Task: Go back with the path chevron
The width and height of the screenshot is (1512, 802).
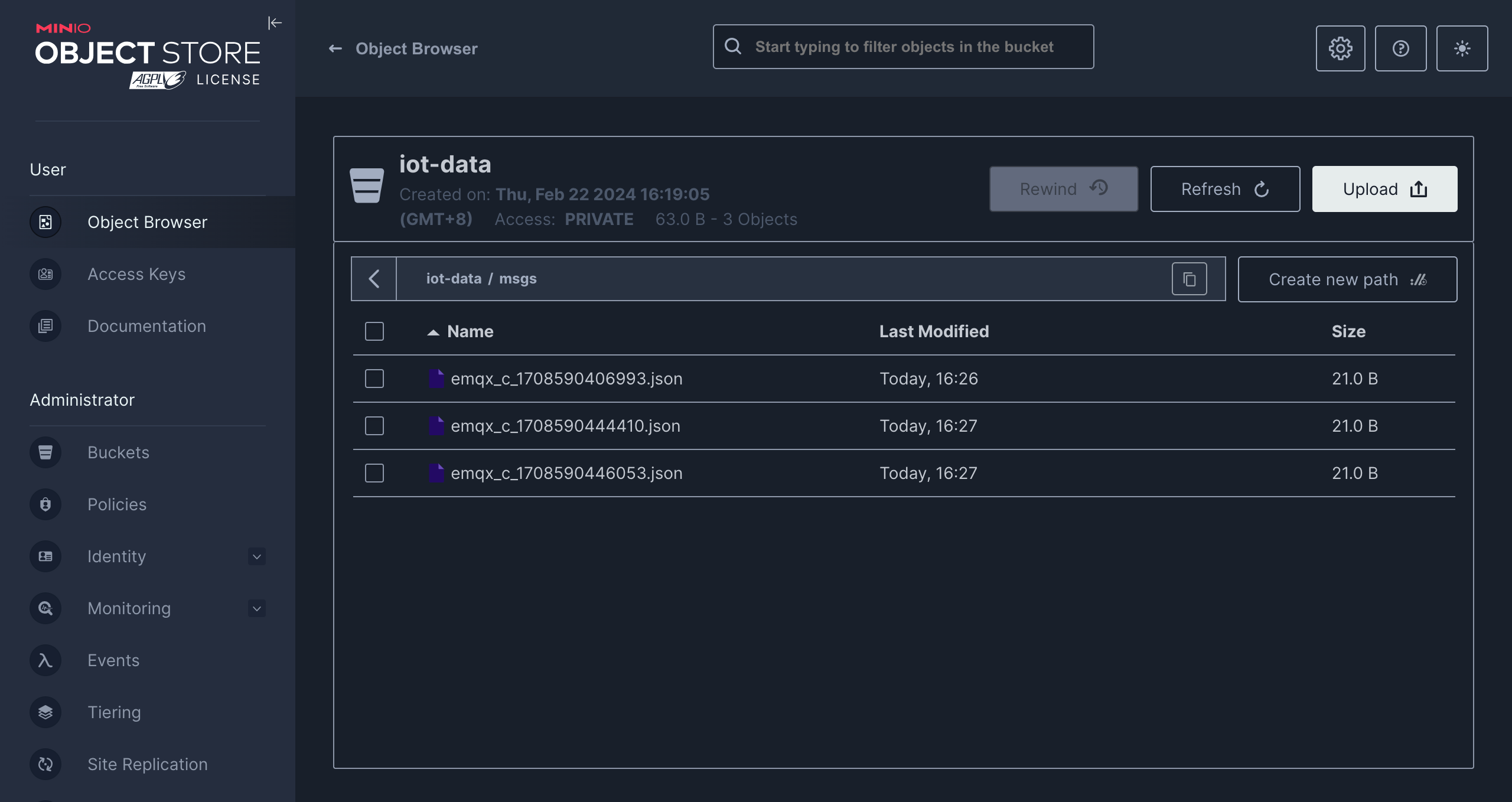Action: point(374,279)
